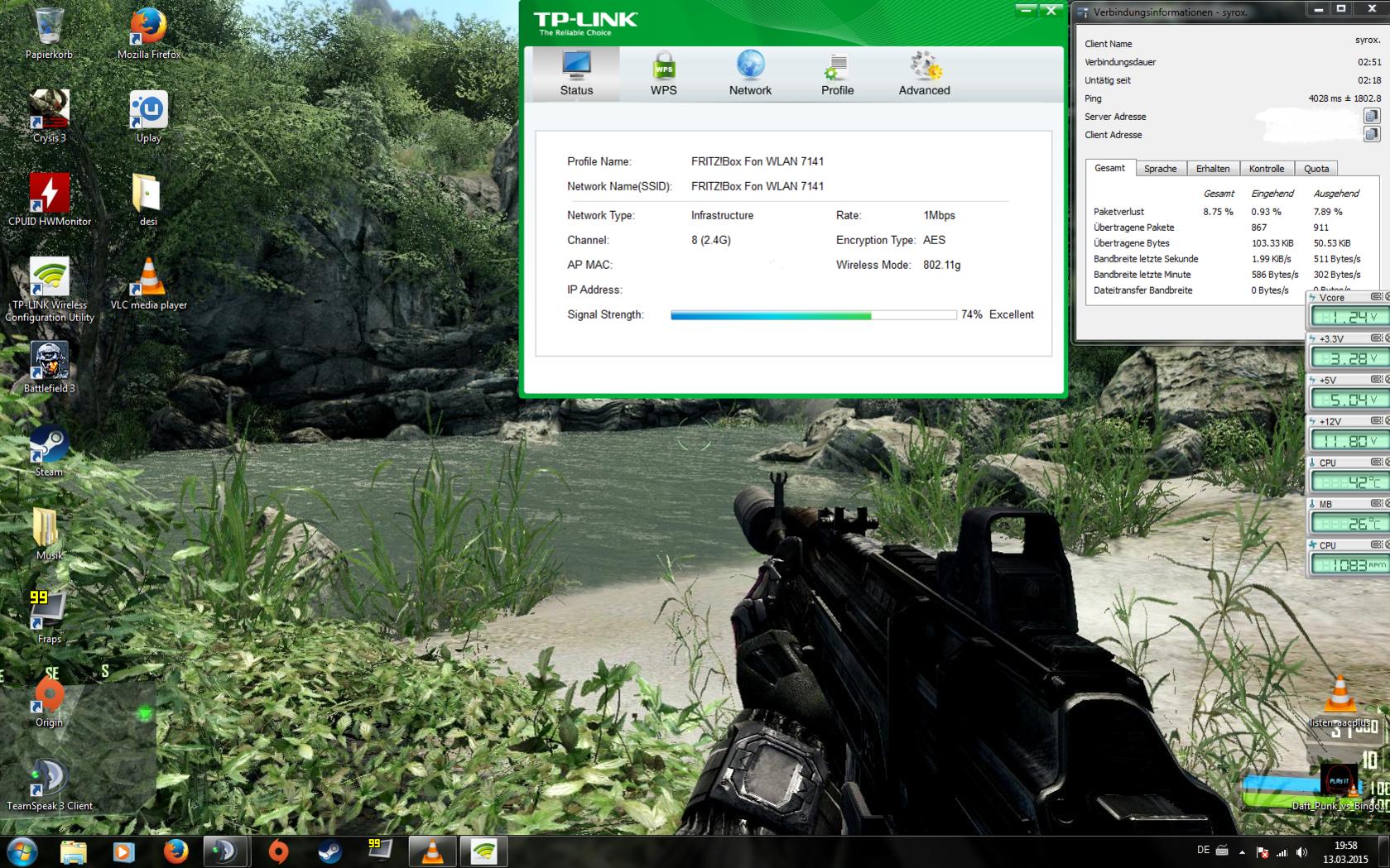Click the Ping value 4028 ms
The width and height of the screenshot is (1390, 868).
[1344, 98]
